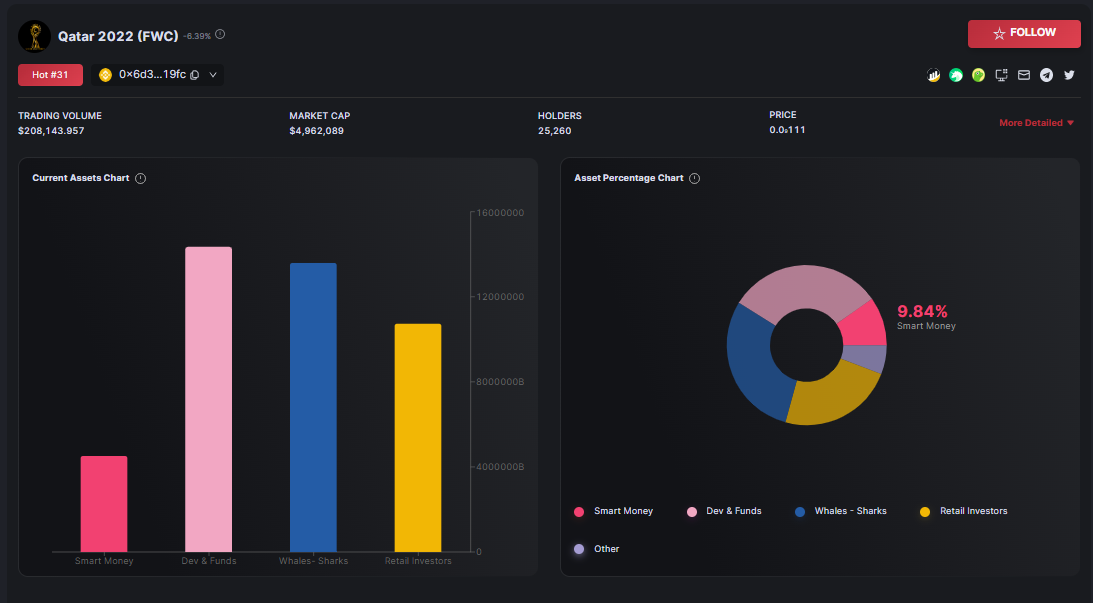This screenshot has width=1093, height=603.
Task: Open the green unicorn exchange icon
Action: [956, 75]
